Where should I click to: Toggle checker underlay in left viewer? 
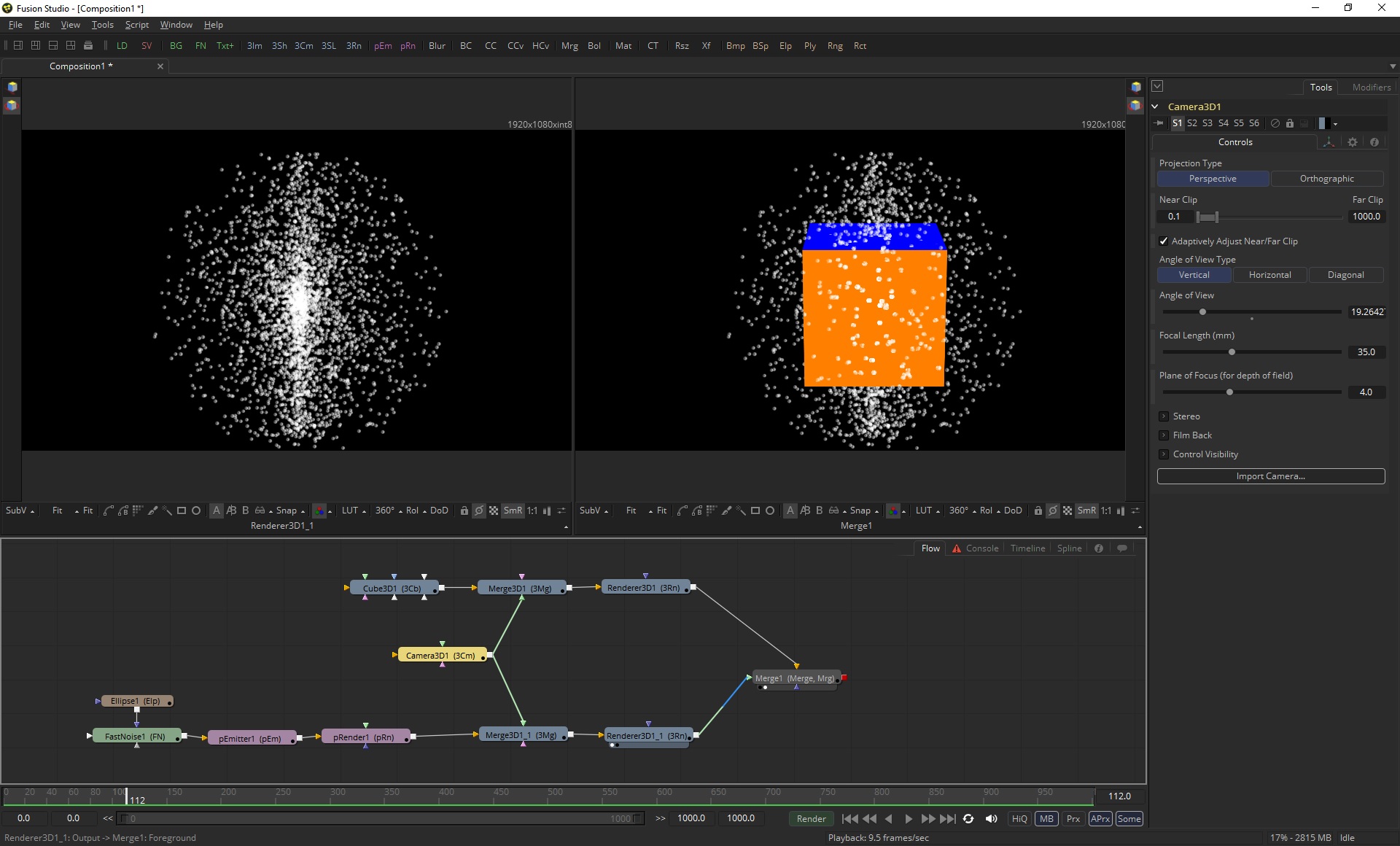coord(494,511)
